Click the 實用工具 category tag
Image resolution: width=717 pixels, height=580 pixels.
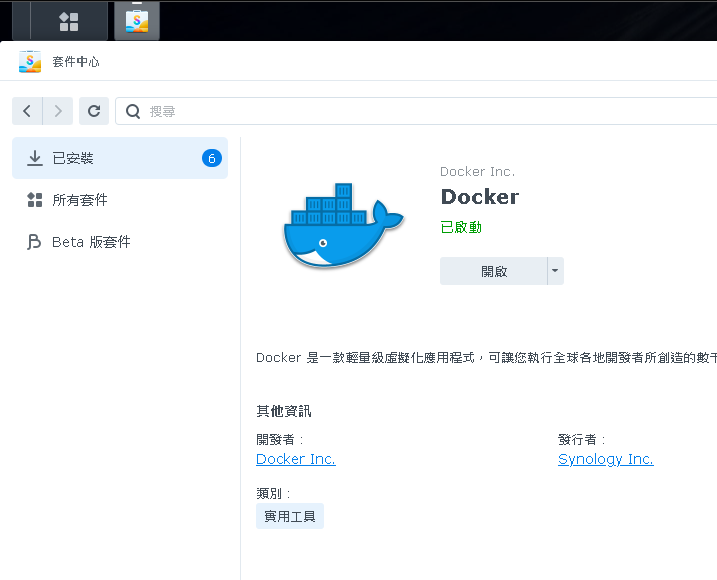(289, 516)
